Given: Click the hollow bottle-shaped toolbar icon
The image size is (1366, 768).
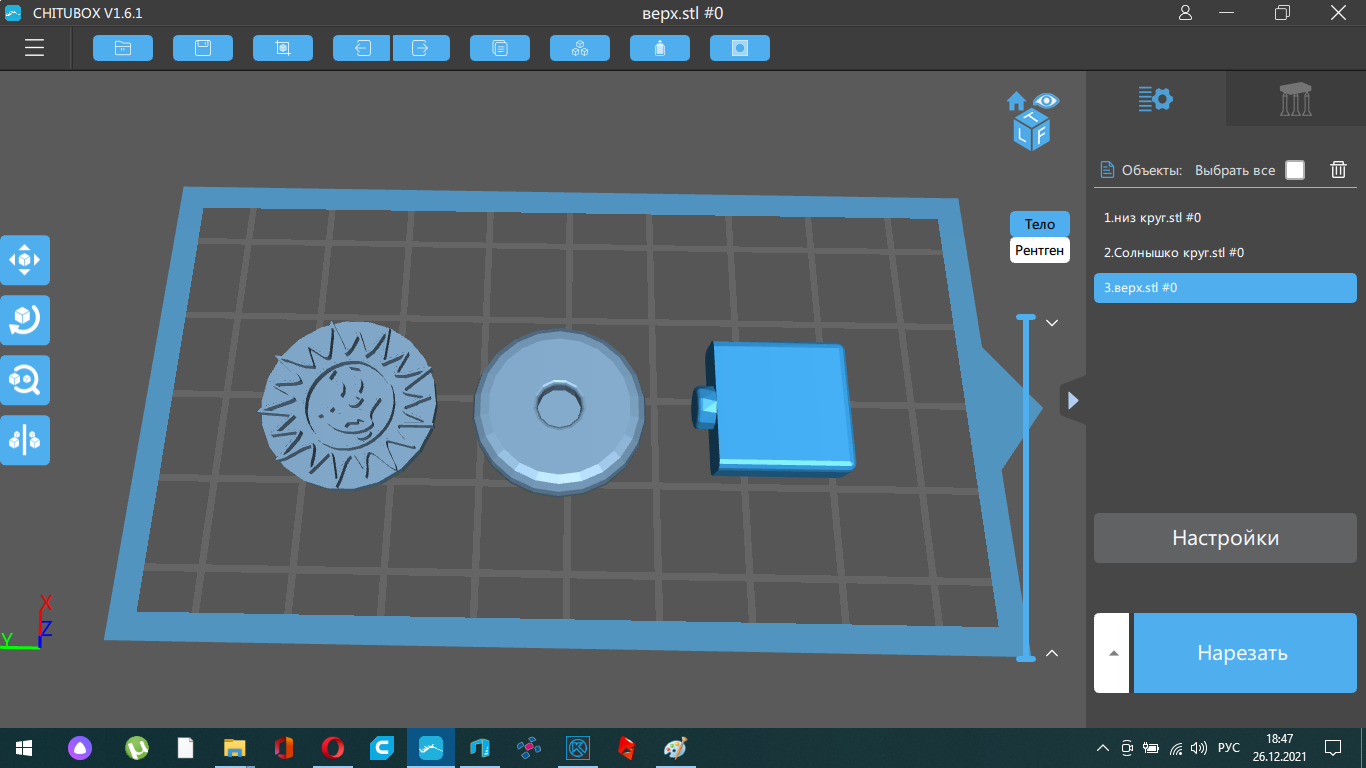Looking at the screenshot, I should 660,48.
